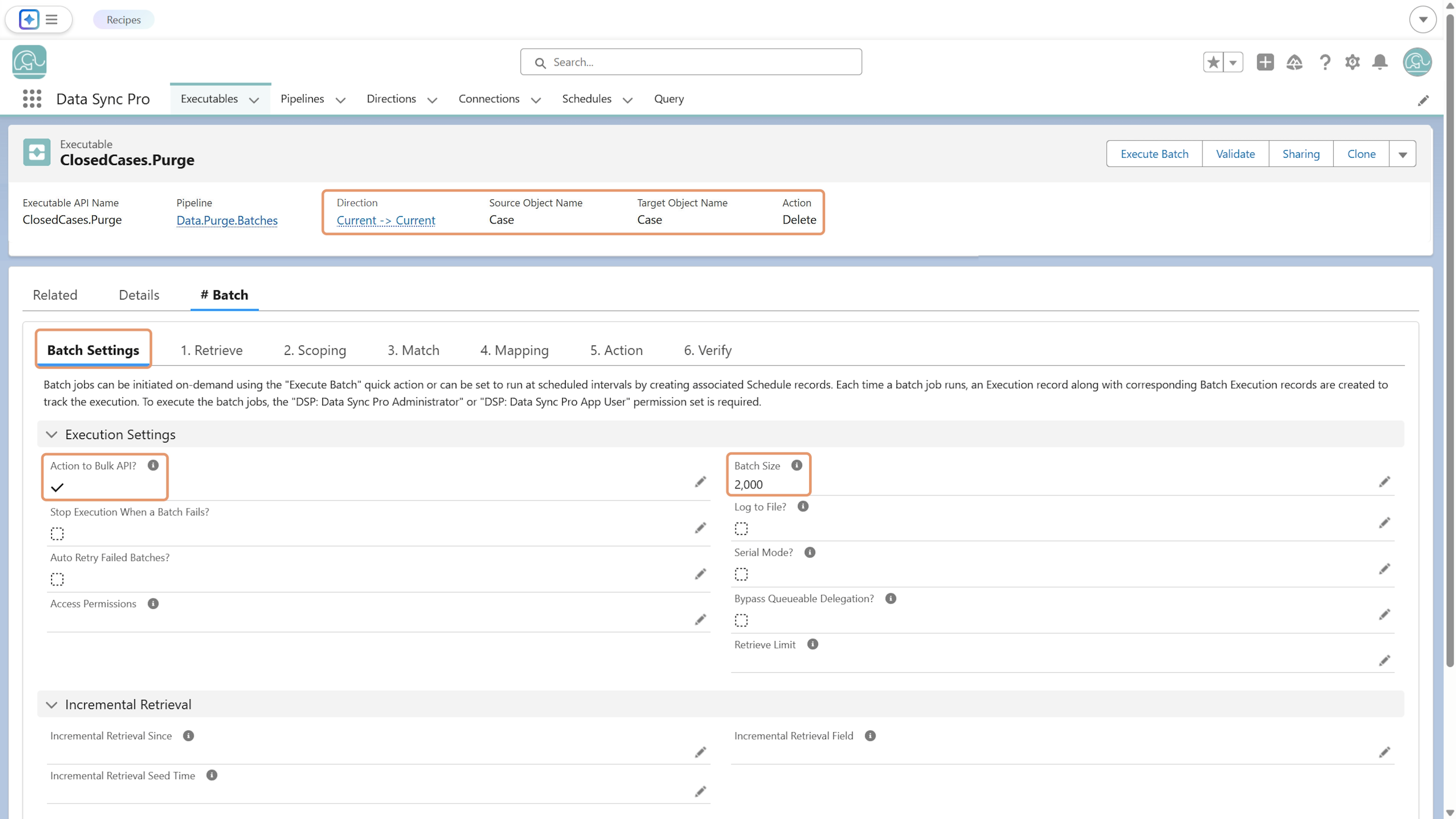Open the Salesforce Help question mark icon
This screenshot has width=1456, height=819.
tap(1324, 61)
